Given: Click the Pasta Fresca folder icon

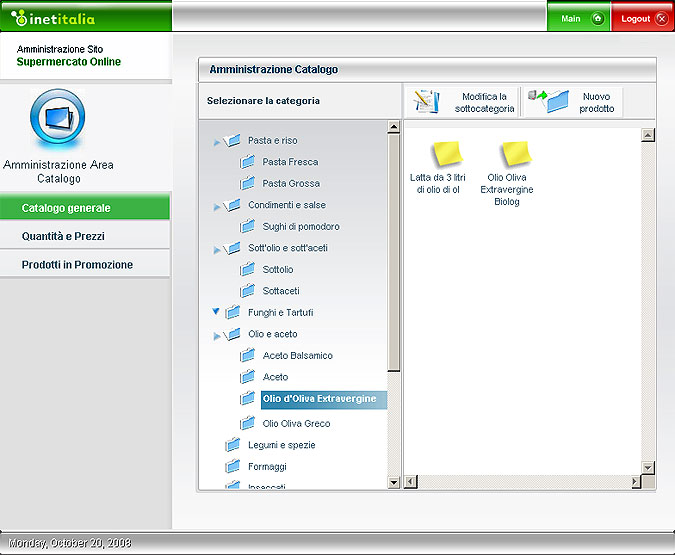Looking at the screenshot, I should (x=247, y=162).
